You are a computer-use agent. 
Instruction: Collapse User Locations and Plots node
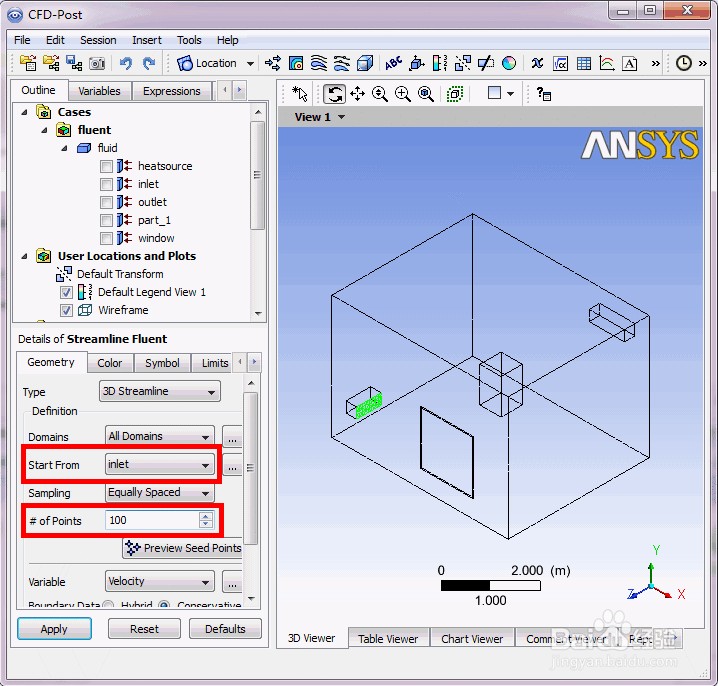24,256
